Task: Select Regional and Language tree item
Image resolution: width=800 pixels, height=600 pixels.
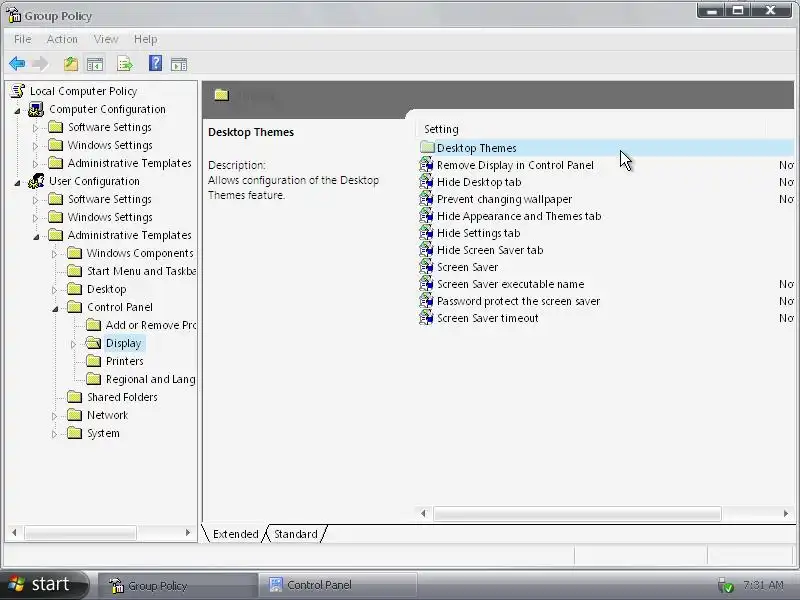Action: (151, 379)
